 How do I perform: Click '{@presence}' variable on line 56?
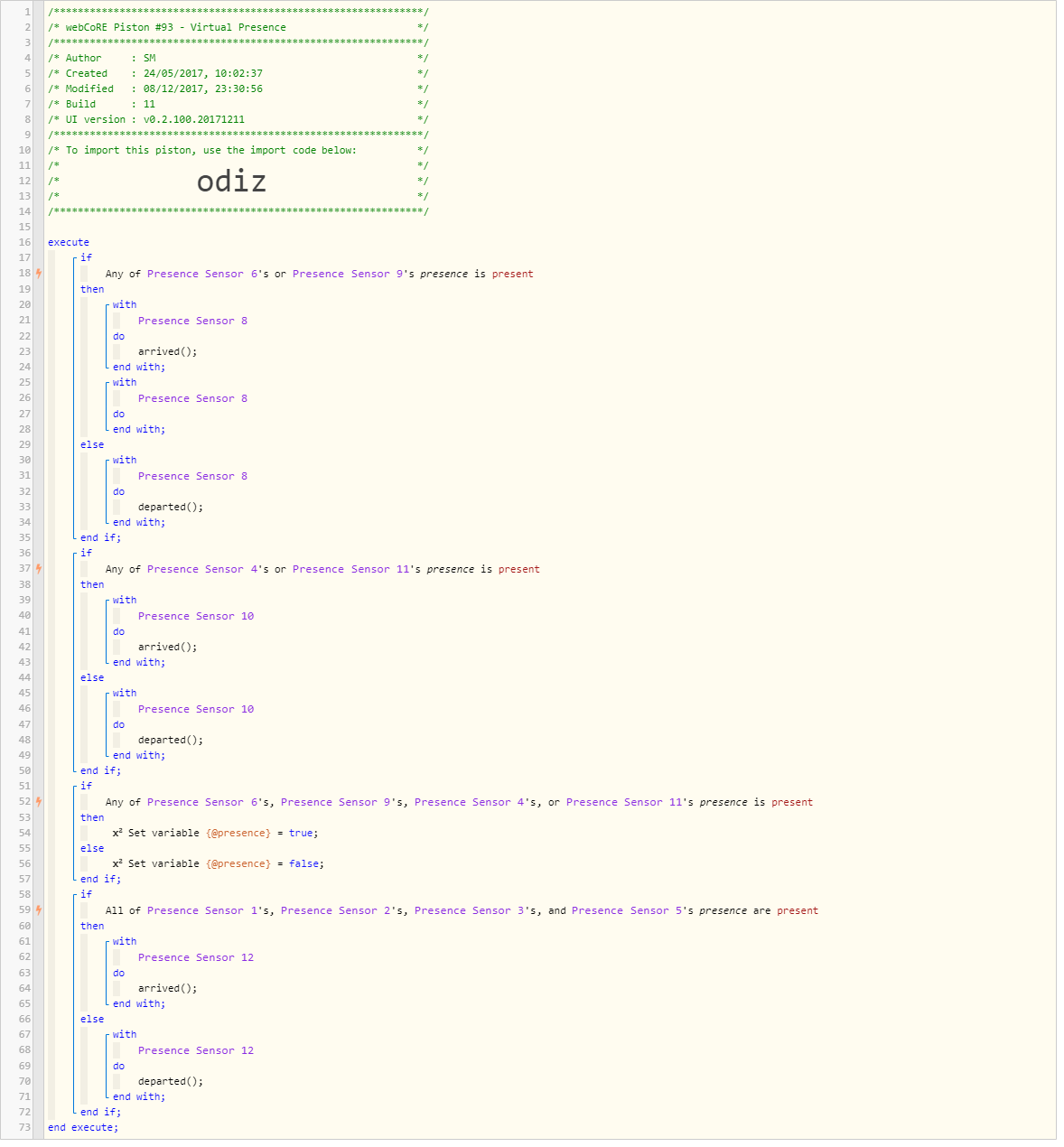(x=238, y=863)
